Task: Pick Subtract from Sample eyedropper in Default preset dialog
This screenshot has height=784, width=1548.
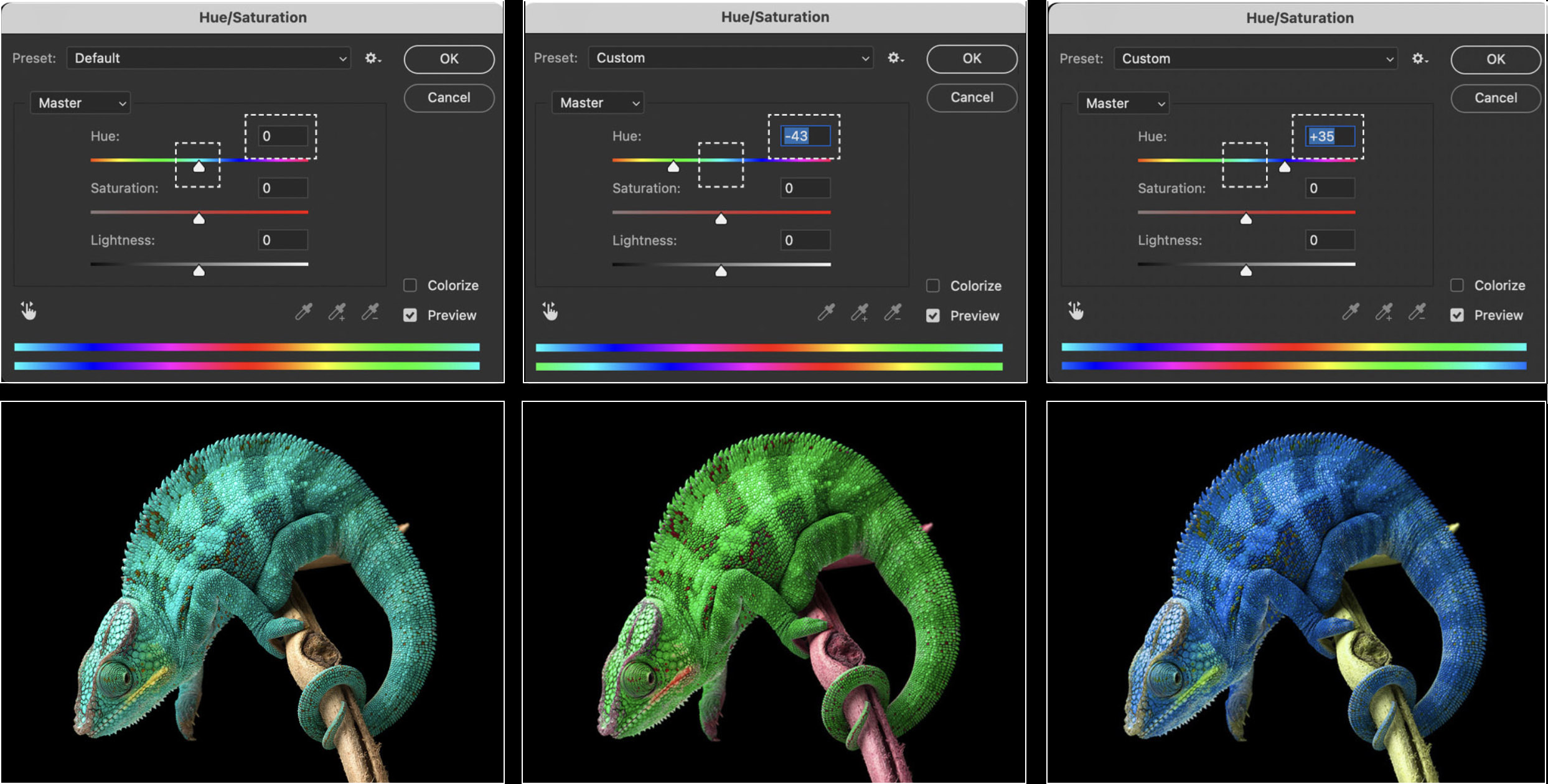Action: tap(370, 312)
